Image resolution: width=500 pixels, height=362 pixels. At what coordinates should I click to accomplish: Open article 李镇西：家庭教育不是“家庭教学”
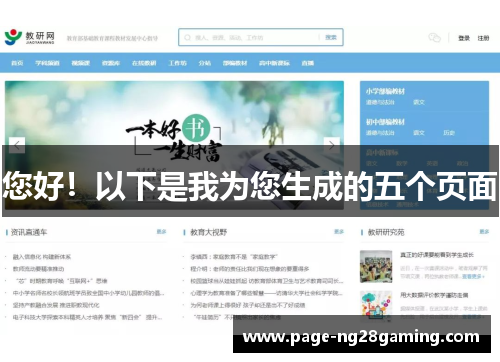pyautogui.click(x=234, y=257)
